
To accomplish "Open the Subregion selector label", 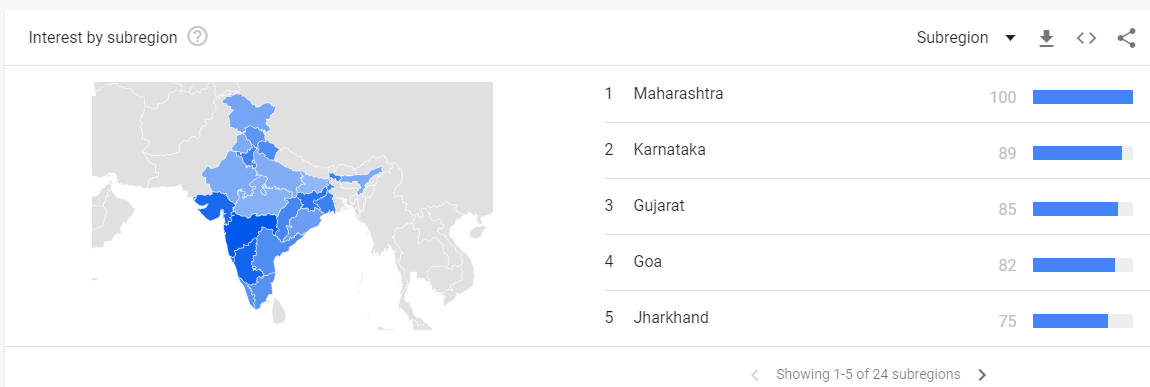I will point(952,38).
